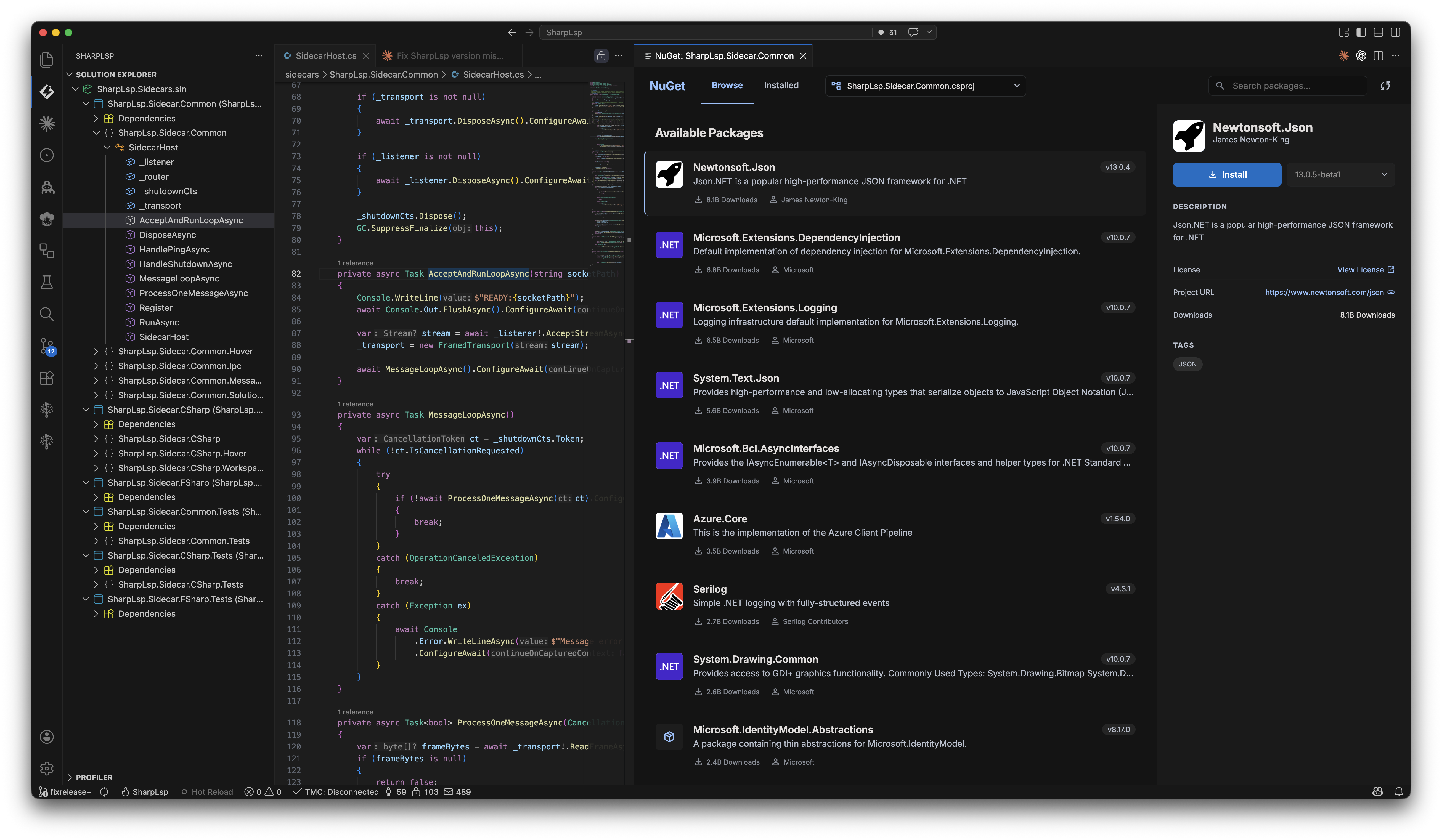Click the 1 reference lens above MessageLoopAsync

click(x=355, y=404)
